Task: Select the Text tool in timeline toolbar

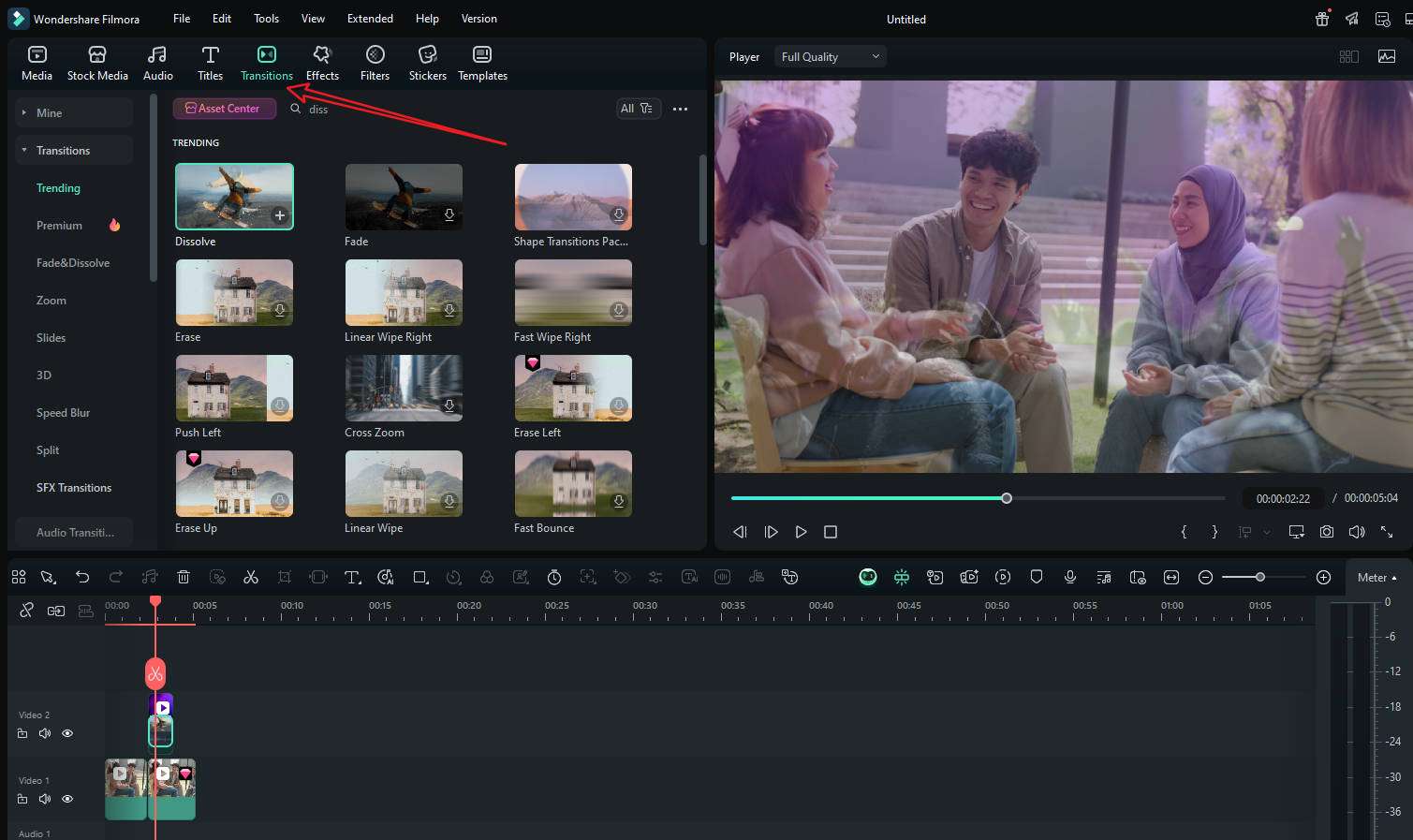Action: point(352,577)
